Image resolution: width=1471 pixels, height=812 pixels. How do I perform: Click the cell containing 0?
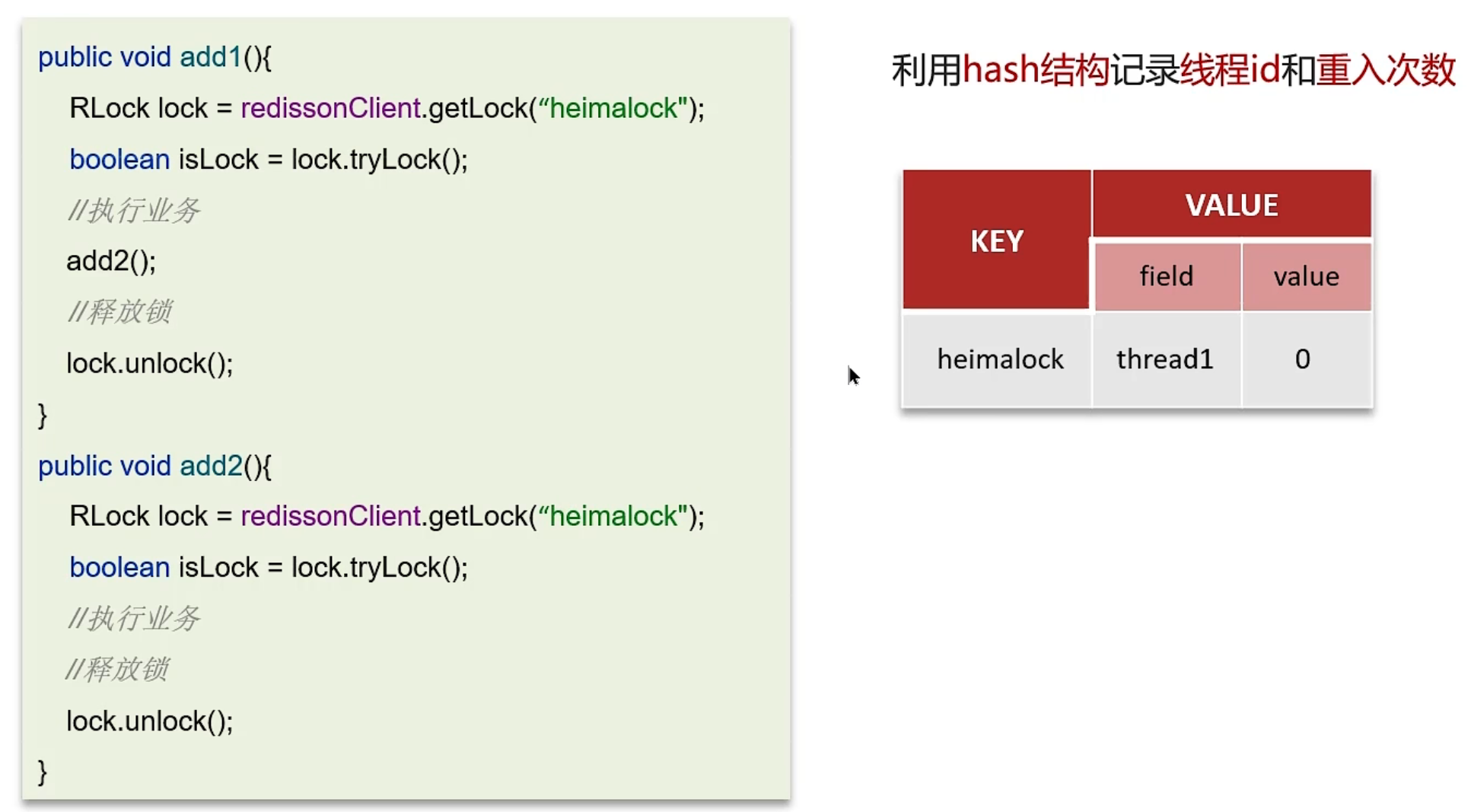(x=1302, y=359)
